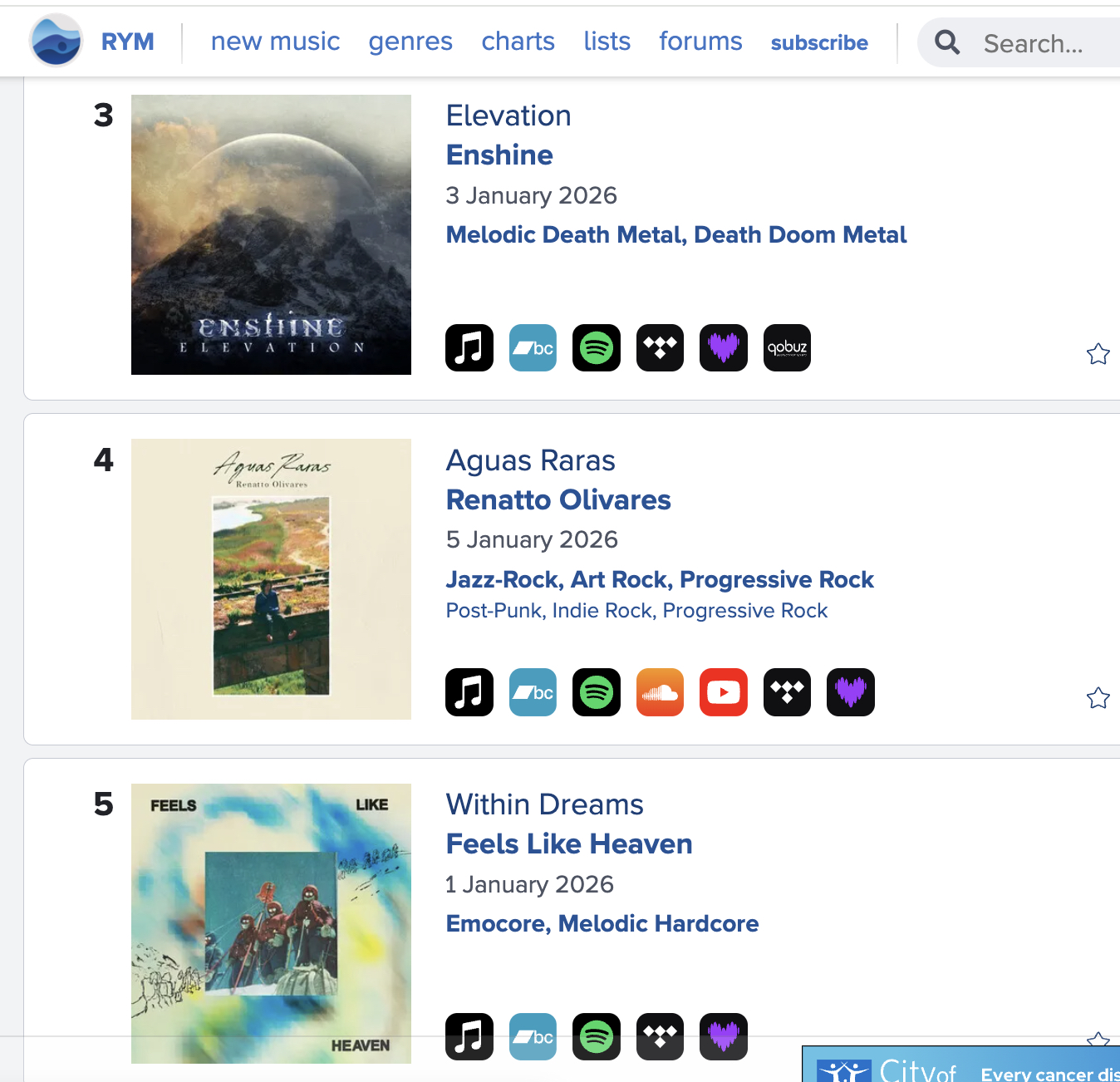Click the Feels Like Heaven artist link
The height and width of the screenshot is (1082, 1120).
click(569, 844)
